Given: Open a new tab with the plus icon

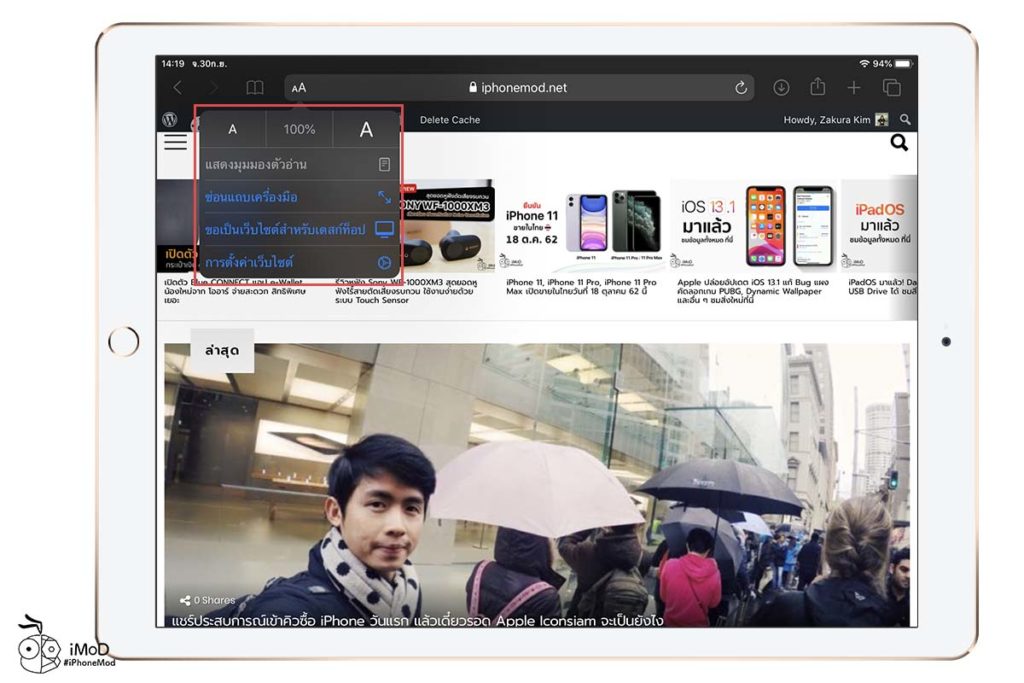Looking at the screenshot, I should click(x=854, y=87).
